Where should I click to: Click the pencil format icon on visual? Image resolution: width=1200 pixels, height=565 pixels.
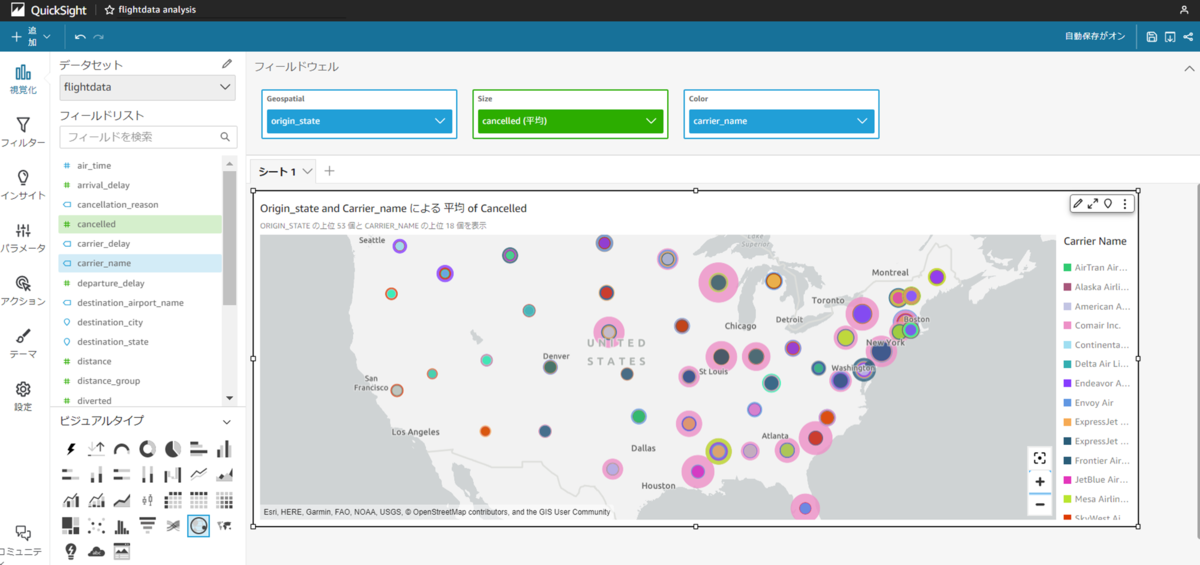[1077, 204]
